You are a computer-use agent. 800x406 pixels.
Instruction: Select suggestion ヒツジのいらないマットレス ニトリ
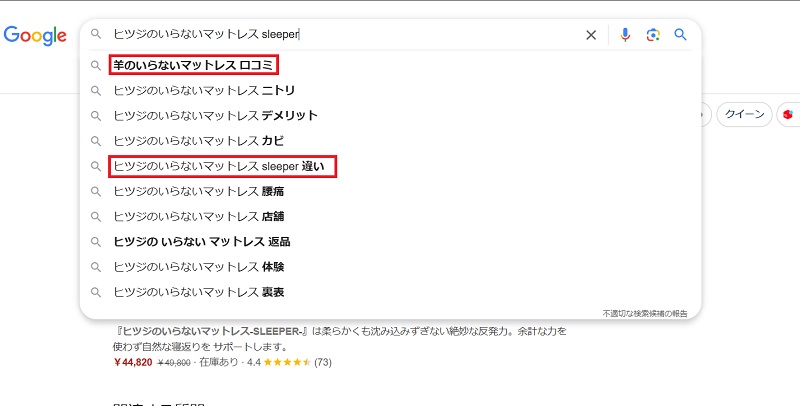(204, 90)
